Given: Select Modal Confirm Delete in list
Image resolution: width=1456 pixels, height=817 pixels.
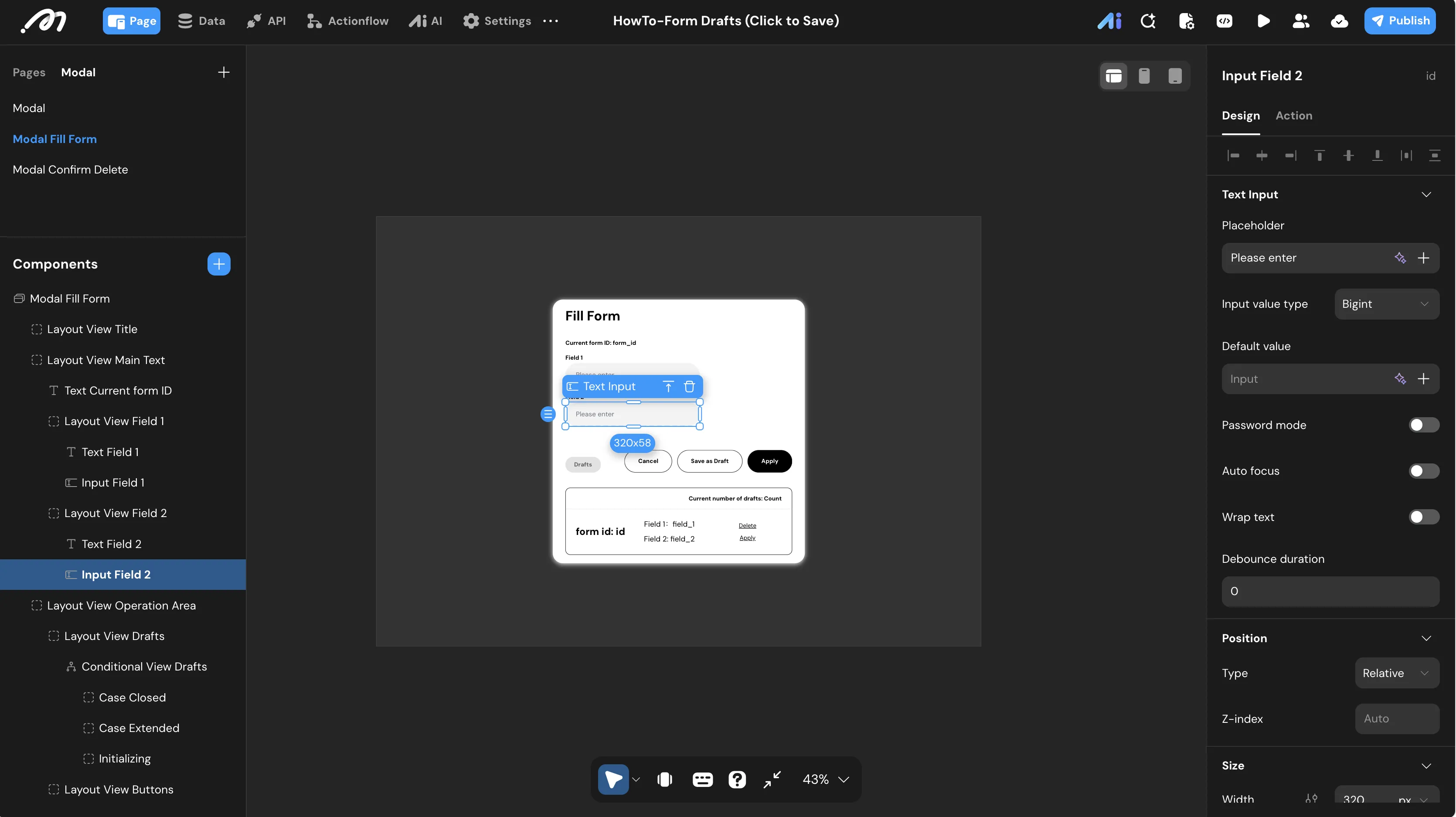Looking at the screenshot, I should tap(70, 170).
